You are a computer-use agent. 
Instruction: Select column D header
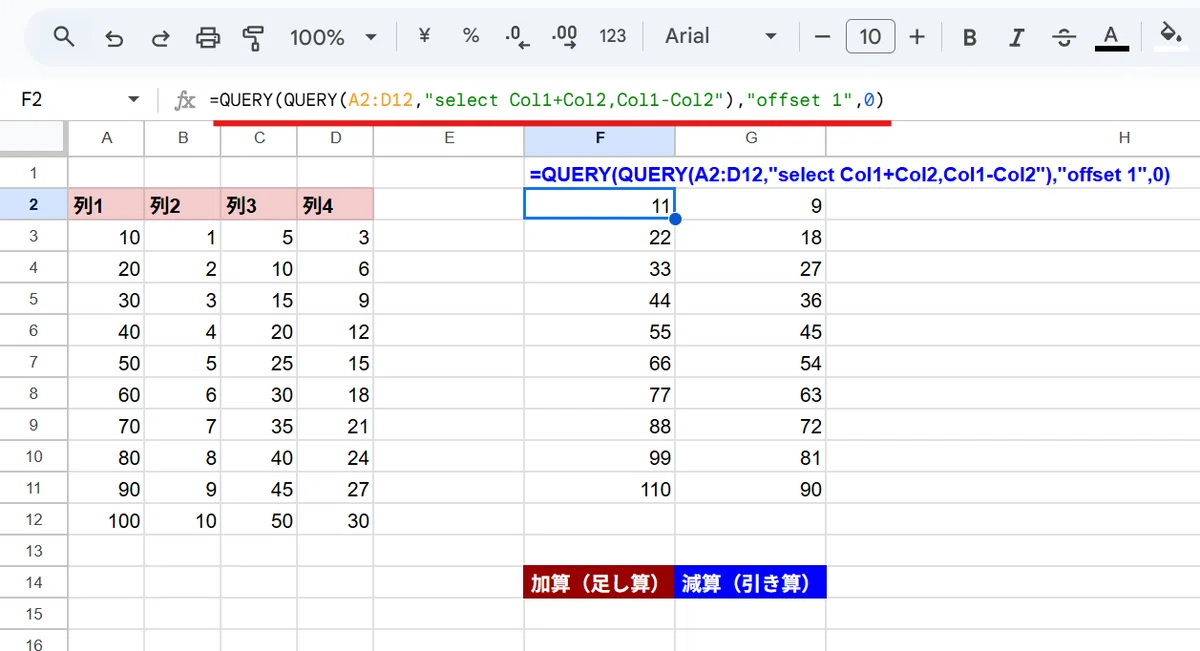pos(335,138)
